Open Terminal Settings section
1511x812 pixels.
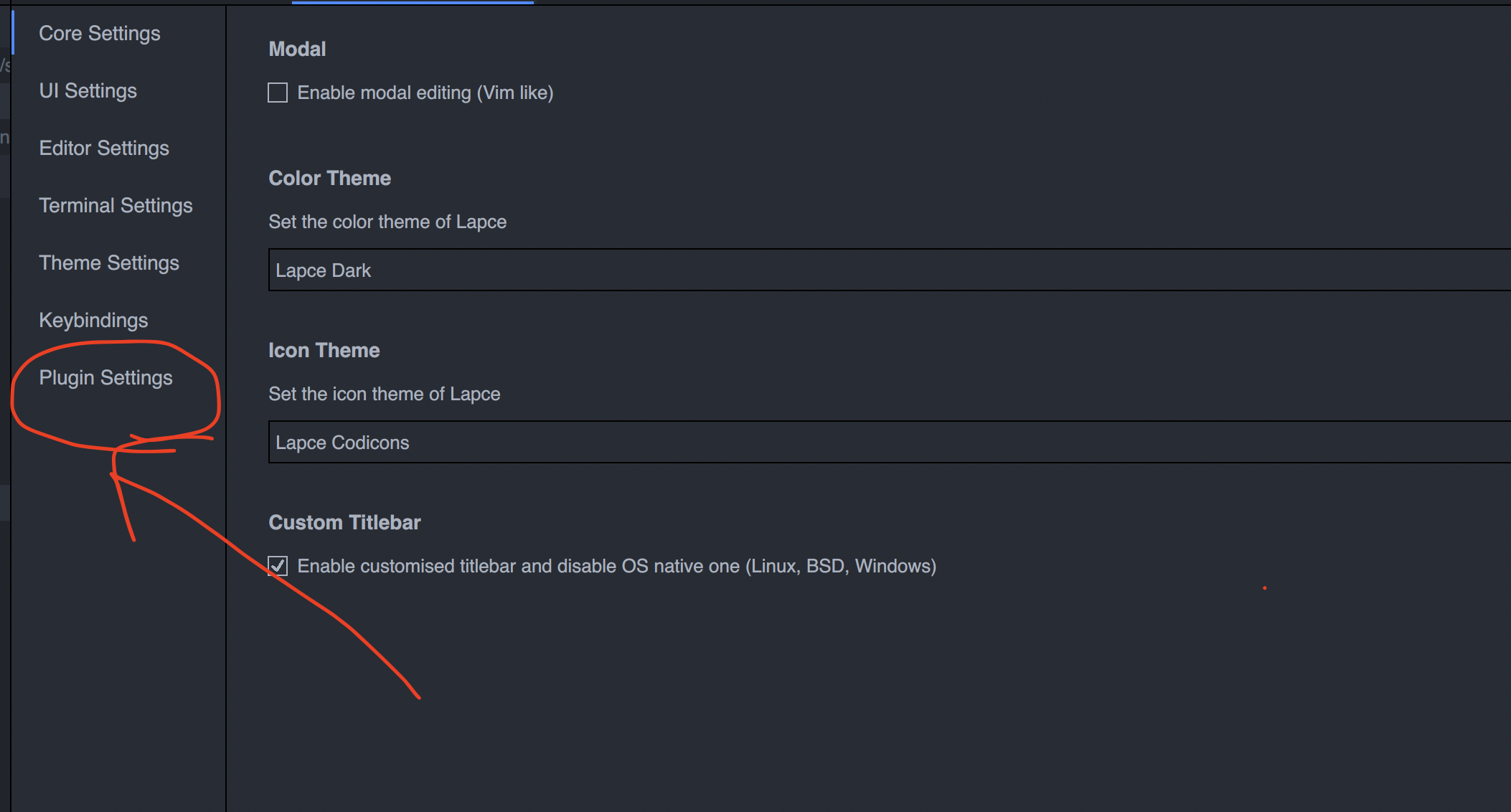[x=116, y=205]
